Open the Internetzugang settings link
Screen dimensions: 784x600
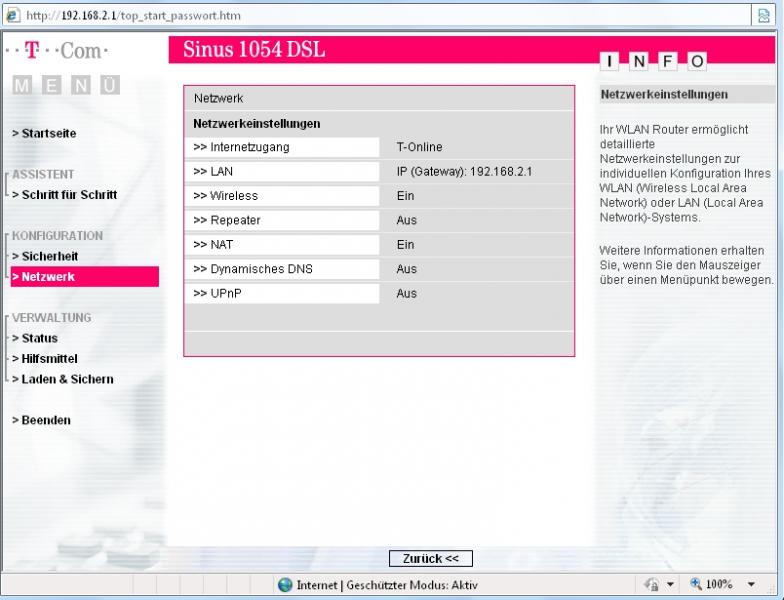point(282,147)
